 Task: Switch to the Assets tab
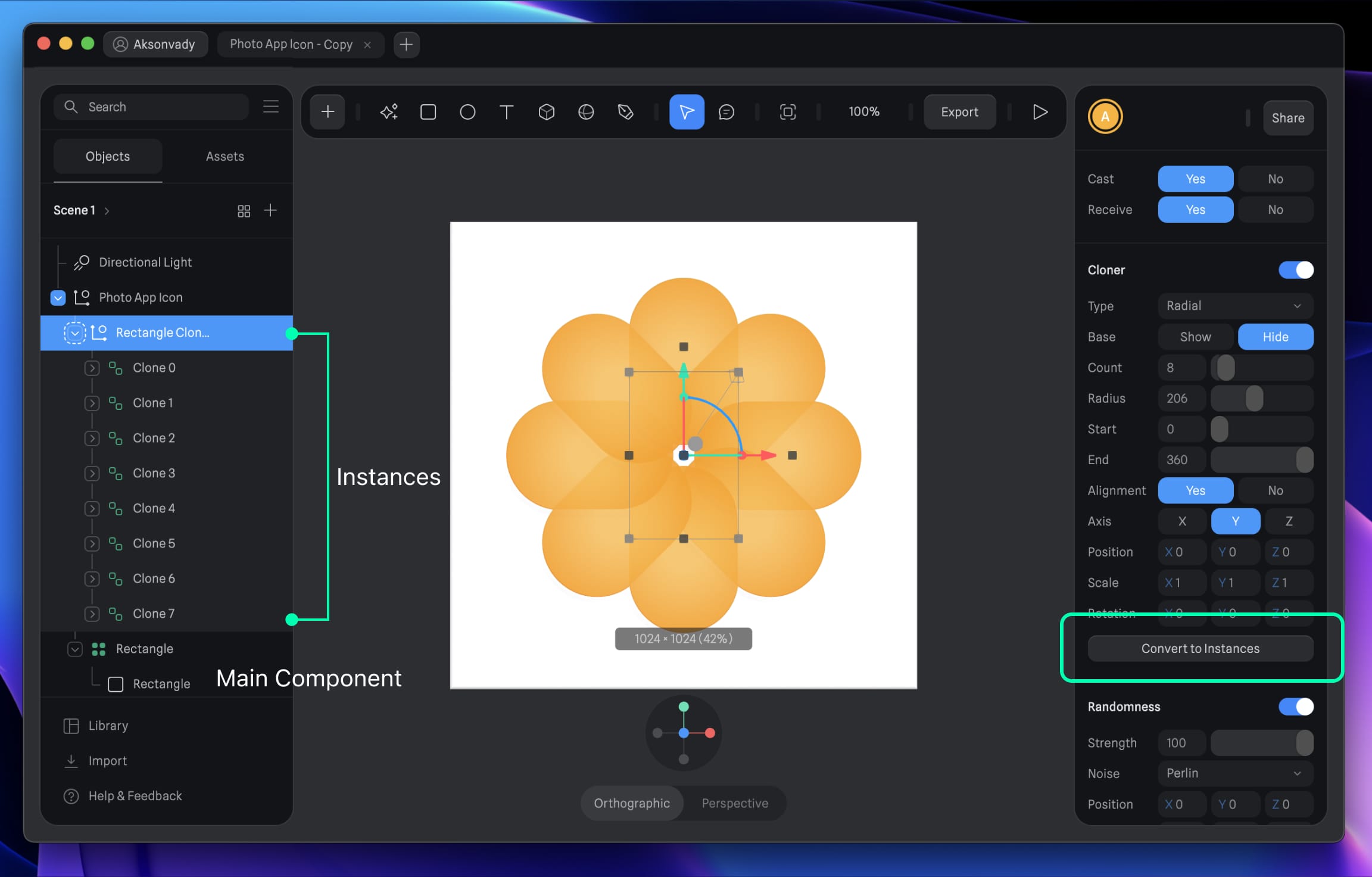click(x=225, y=156)
